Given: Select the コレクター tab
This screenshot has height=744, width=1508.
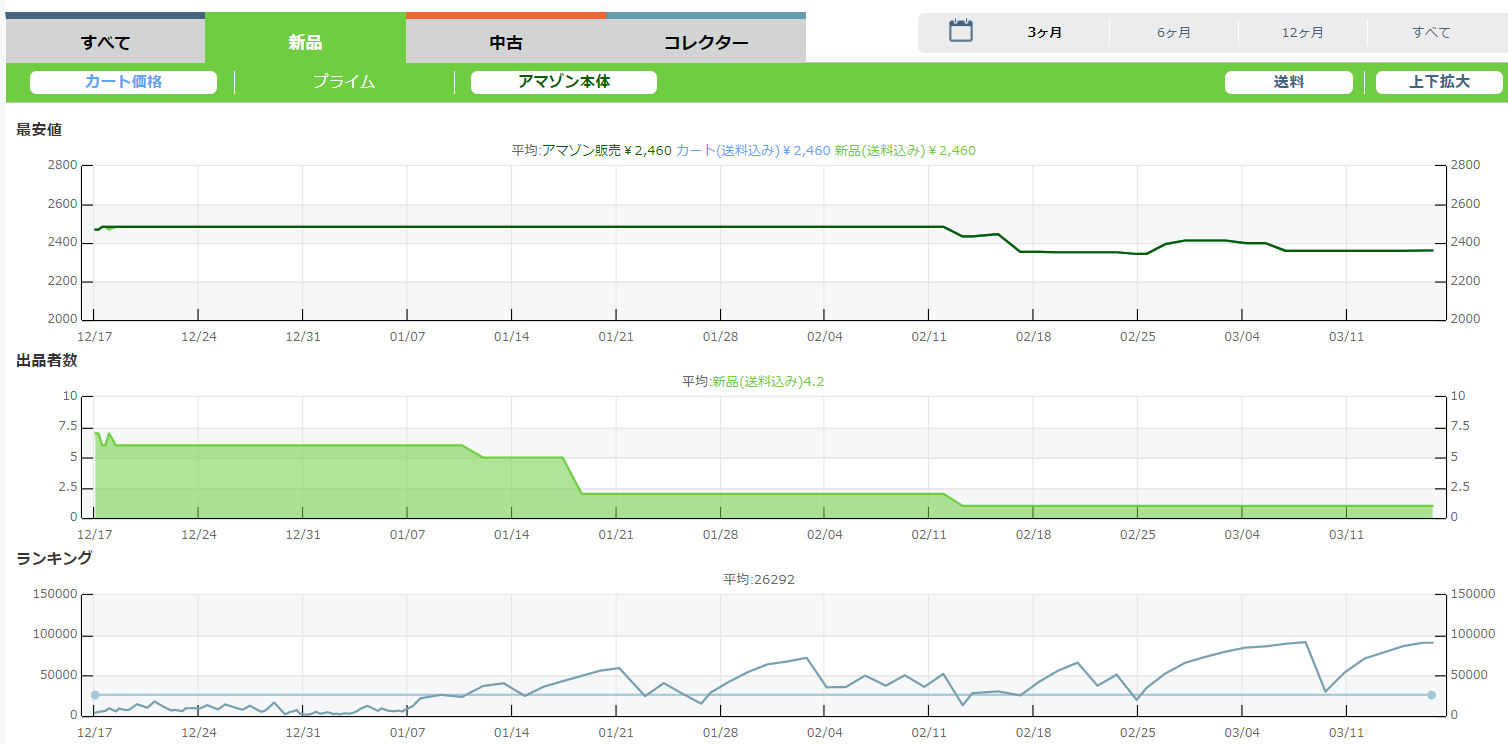Looking at the screenshot, I should click(705, 42).
